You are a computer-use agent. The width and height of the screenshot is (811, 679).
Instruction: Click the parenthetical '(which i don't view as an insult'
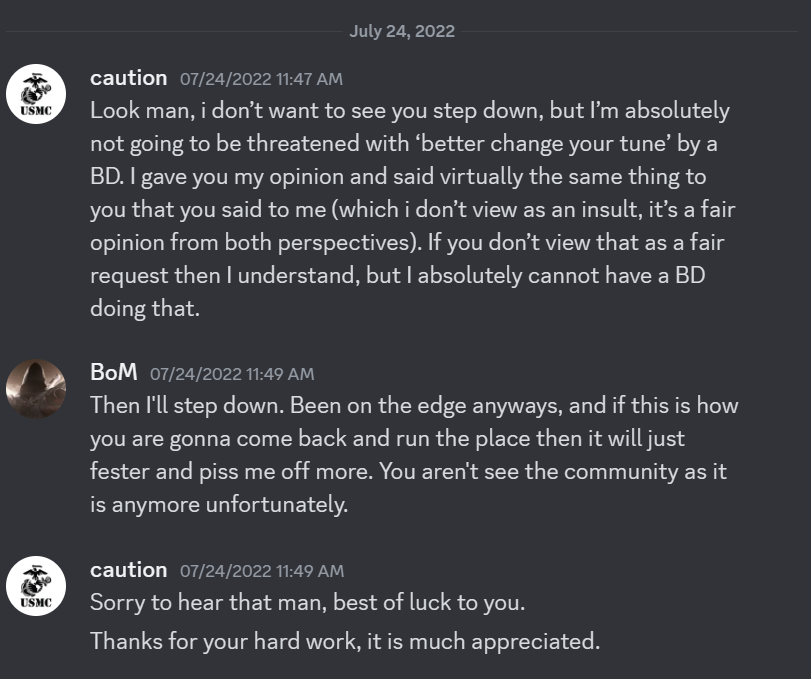coord(484,209)
